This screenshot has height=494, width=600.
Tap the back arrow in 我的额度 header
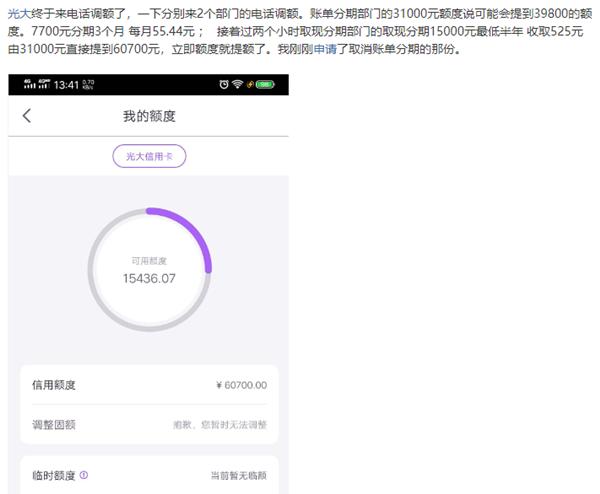pyautogui.click(x=26, y=116)
